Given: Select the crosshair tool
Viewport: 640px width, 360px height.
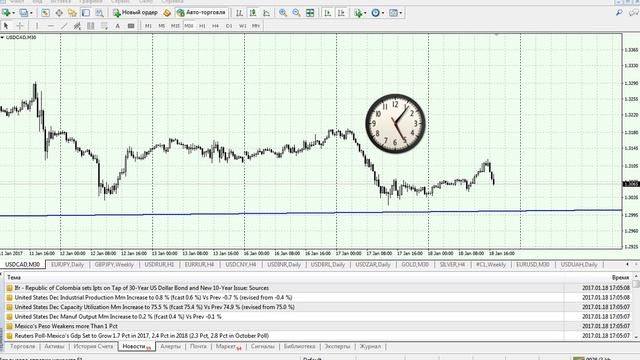Looking at the screenshot, I should pos(20,26).
